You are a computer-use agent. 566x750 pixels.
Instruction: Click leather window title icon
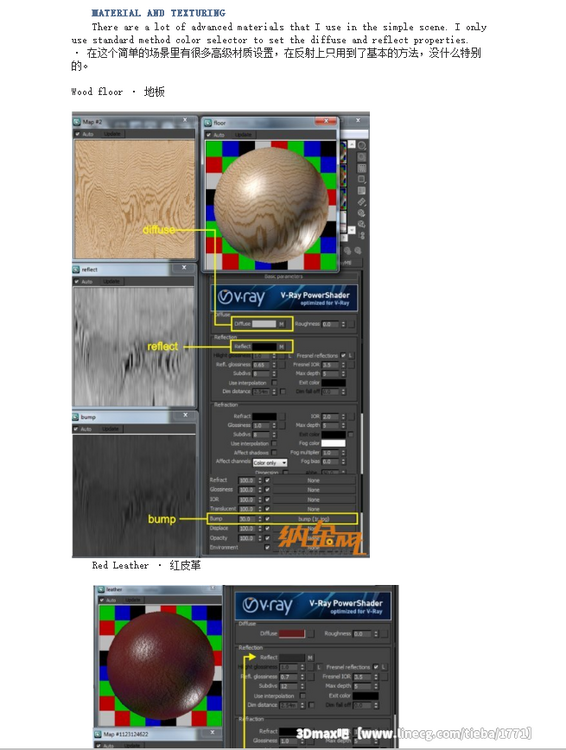click(x=101, y=590)
